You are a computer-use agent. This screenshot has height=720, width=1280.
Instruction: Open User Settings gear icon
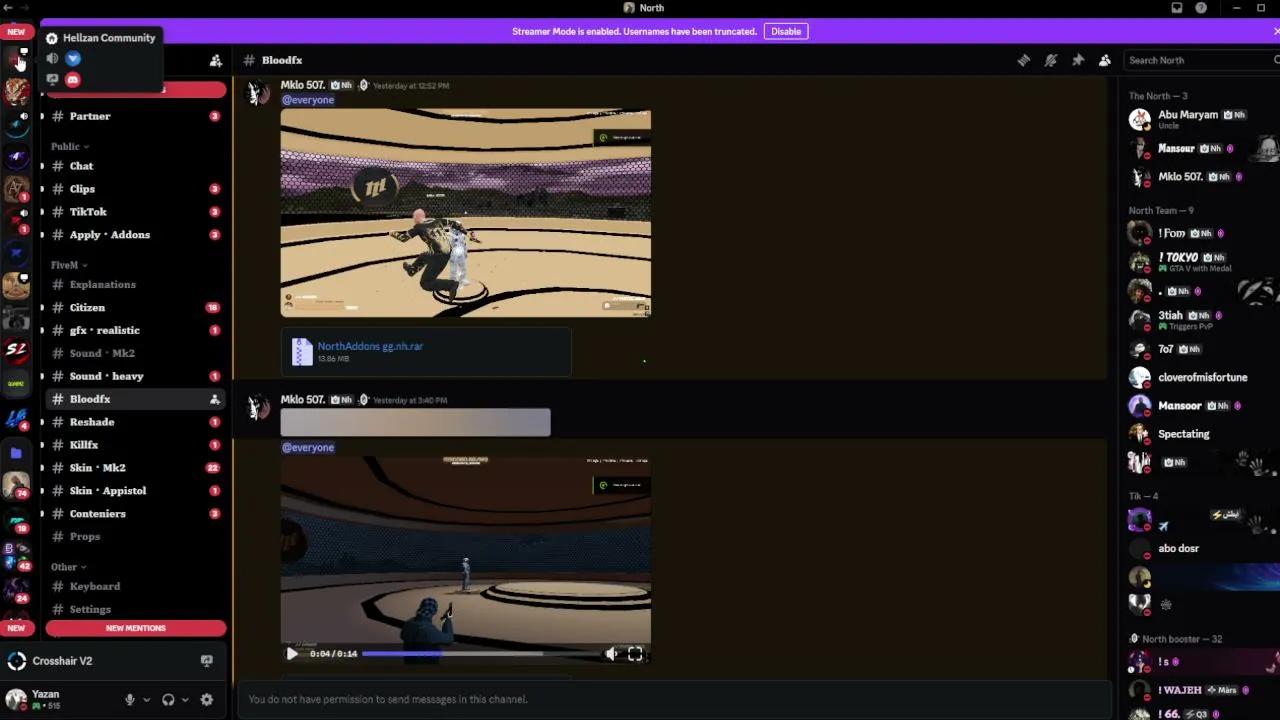pos(207,700)
